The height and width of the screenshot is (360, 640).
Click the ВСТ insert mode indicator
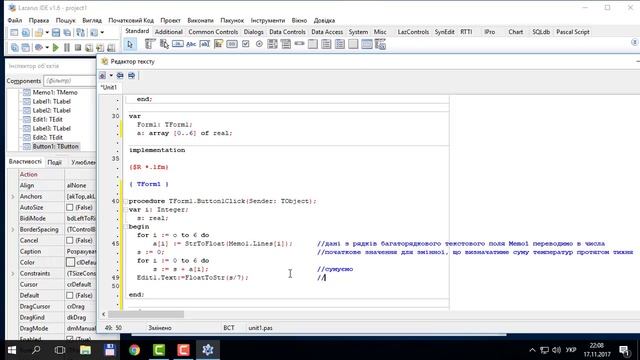[229, 328]
